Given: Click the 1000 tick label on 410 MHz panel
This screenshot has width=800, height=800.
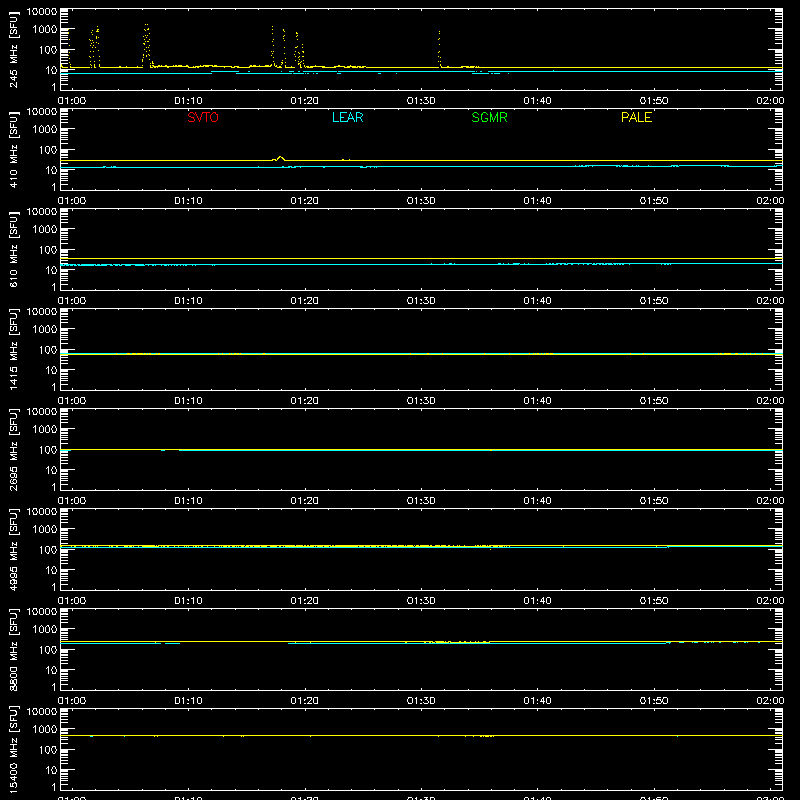Looking at the screenshot, I should [x=45, y=130].
